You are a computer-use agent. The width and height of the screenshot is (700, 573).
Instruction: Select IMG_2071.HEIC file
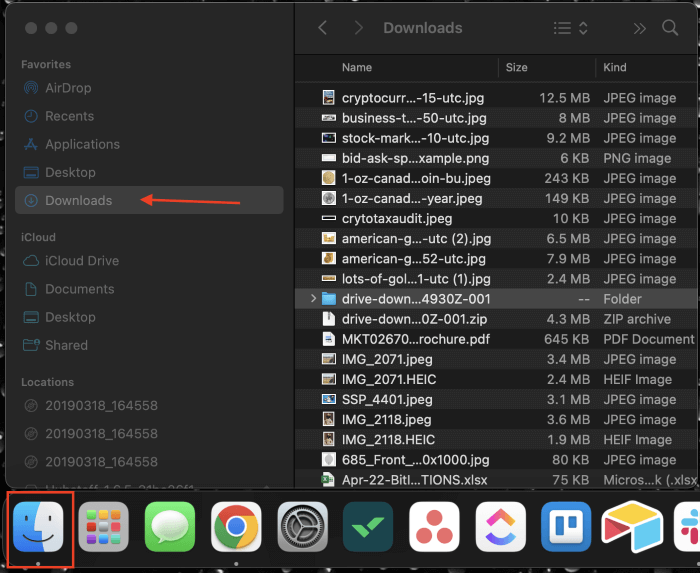tap(496, 379)
